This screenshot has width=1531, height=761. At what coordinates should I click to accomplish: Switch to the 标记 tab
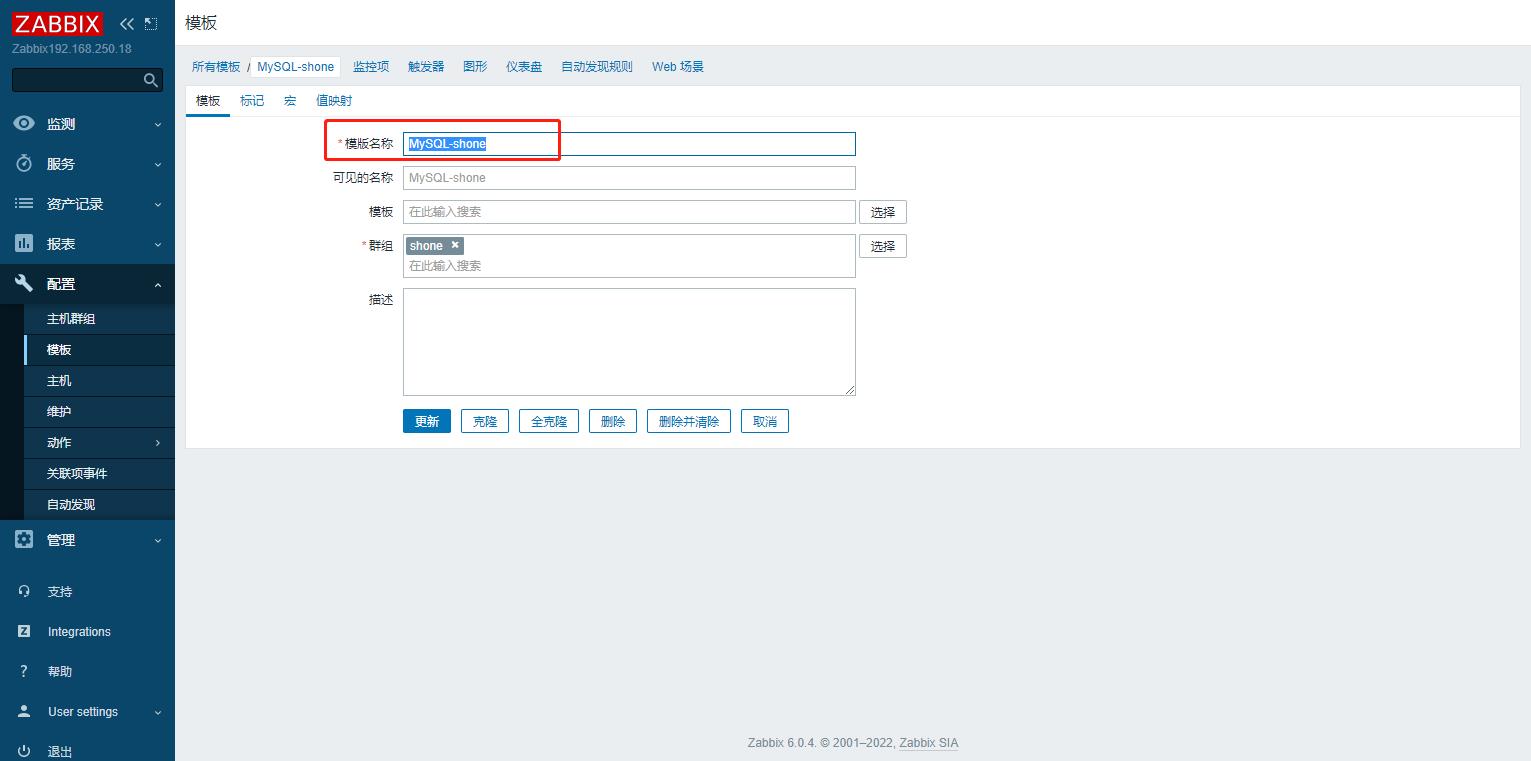(252, 101)
